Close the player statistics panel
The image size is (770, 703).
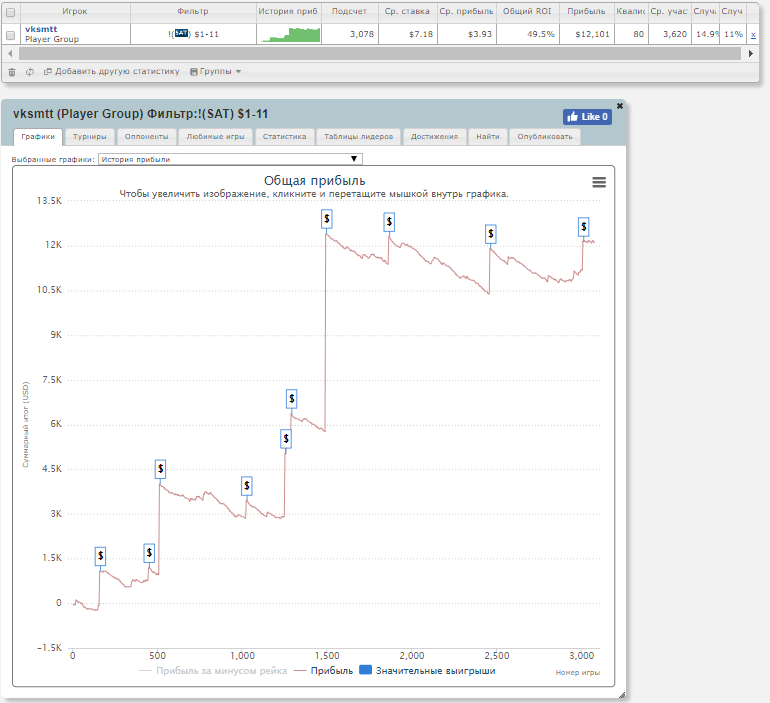click(x=619, y=105)
